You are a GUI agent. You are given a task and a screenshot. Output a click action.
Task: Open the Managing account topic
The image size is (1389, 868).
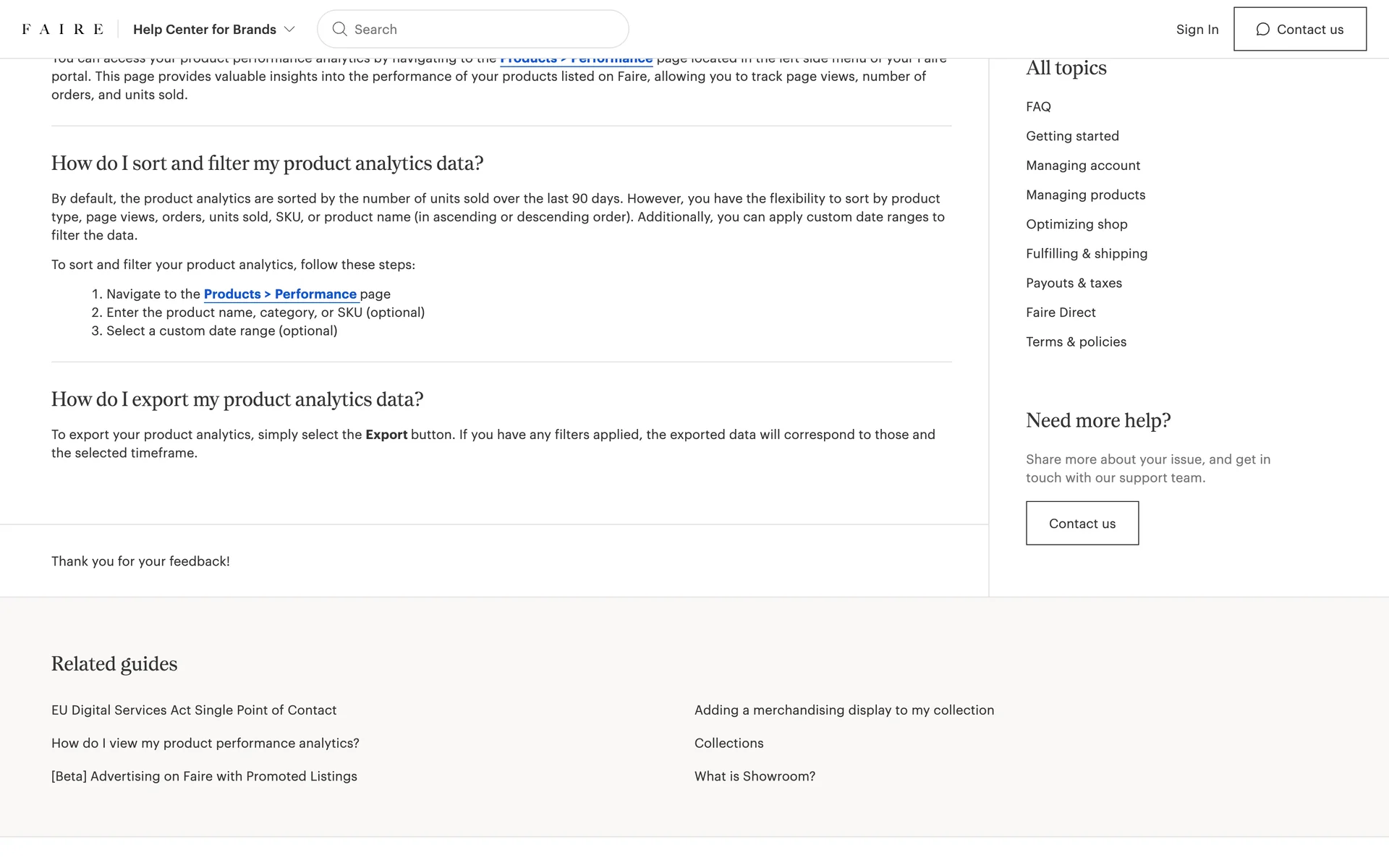pyautogui.click(x=1082, y=166)
